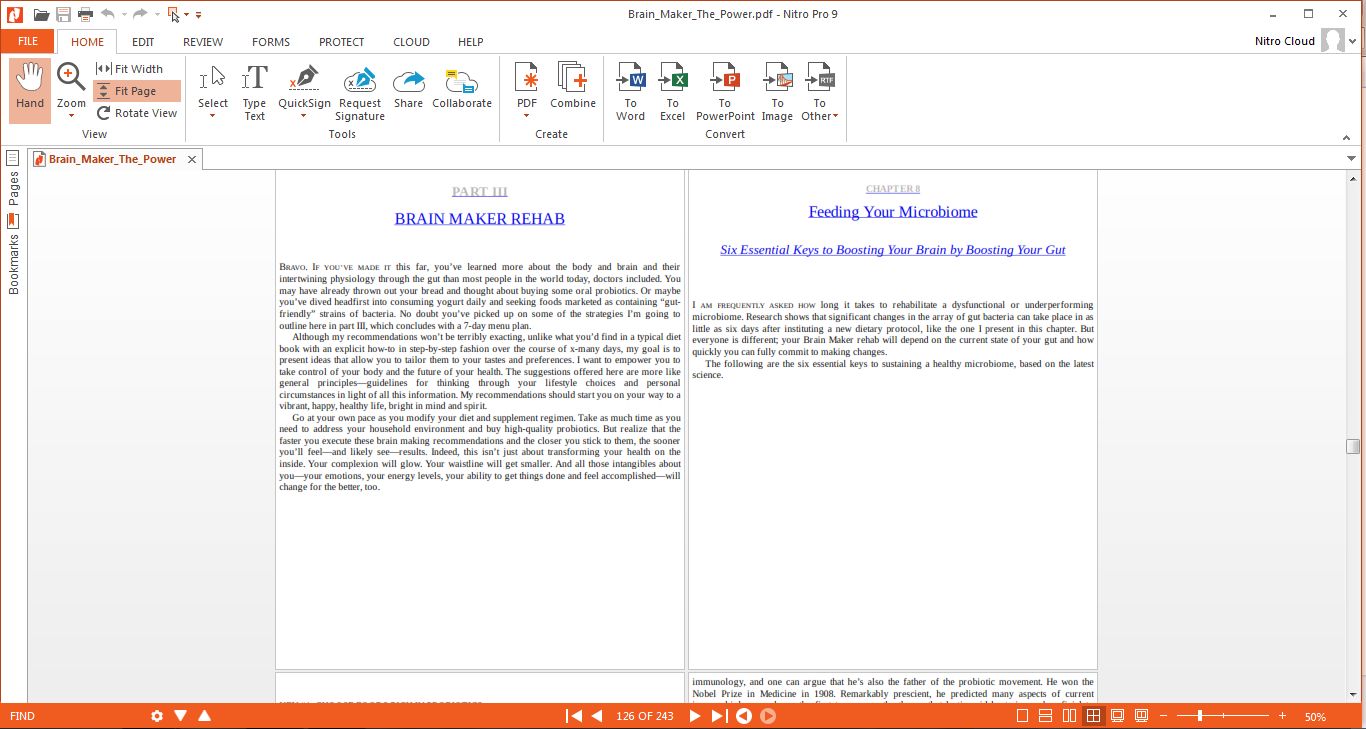This screenshot has width=1366, height=729.
Task: Click Request Signature
Action: 360,92
